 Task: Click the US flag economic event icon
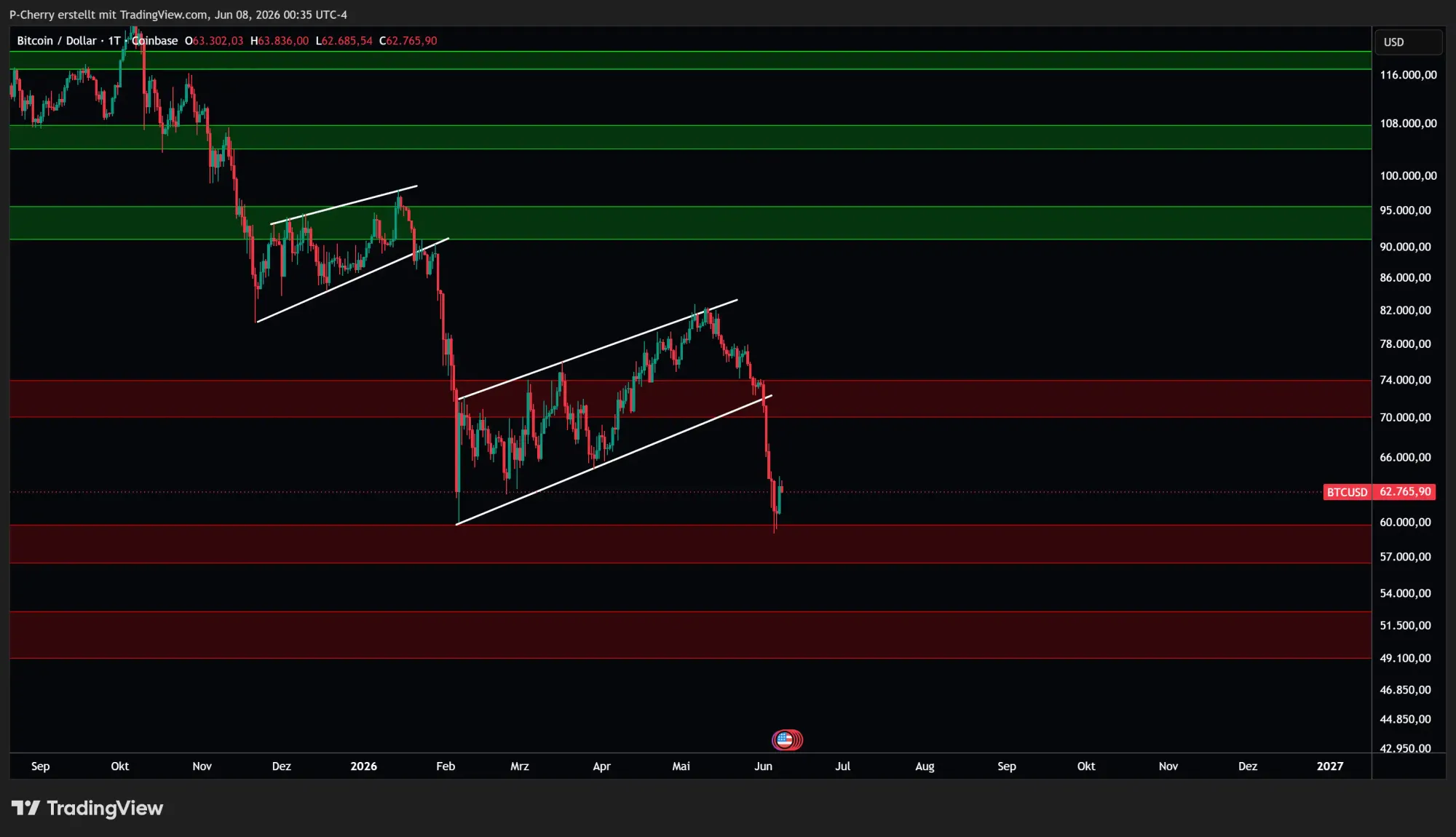785,740
